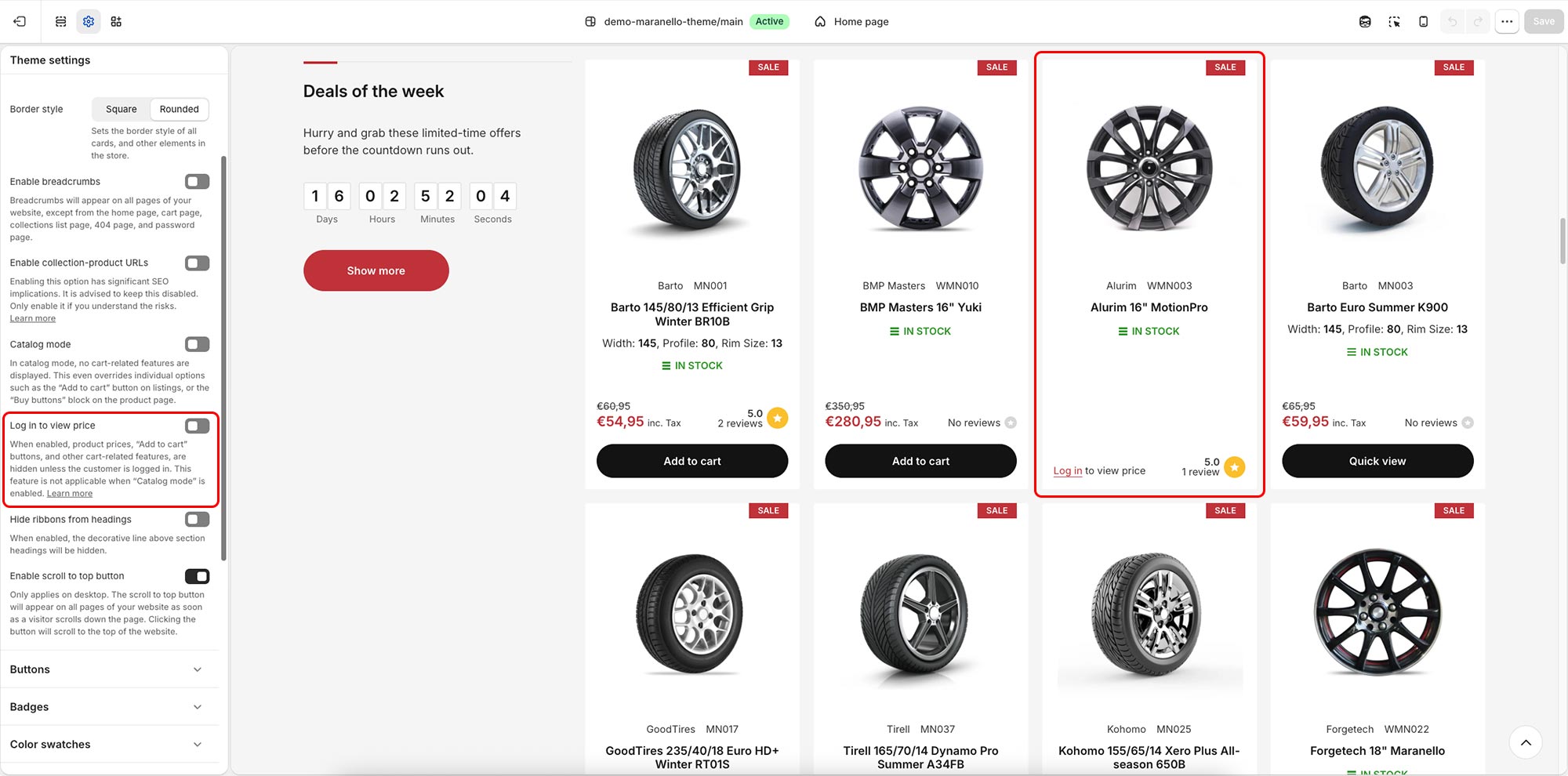Viewport: 1568px width, 776px height.
Task: Open the App embeds icon
Action: point(116,21)
